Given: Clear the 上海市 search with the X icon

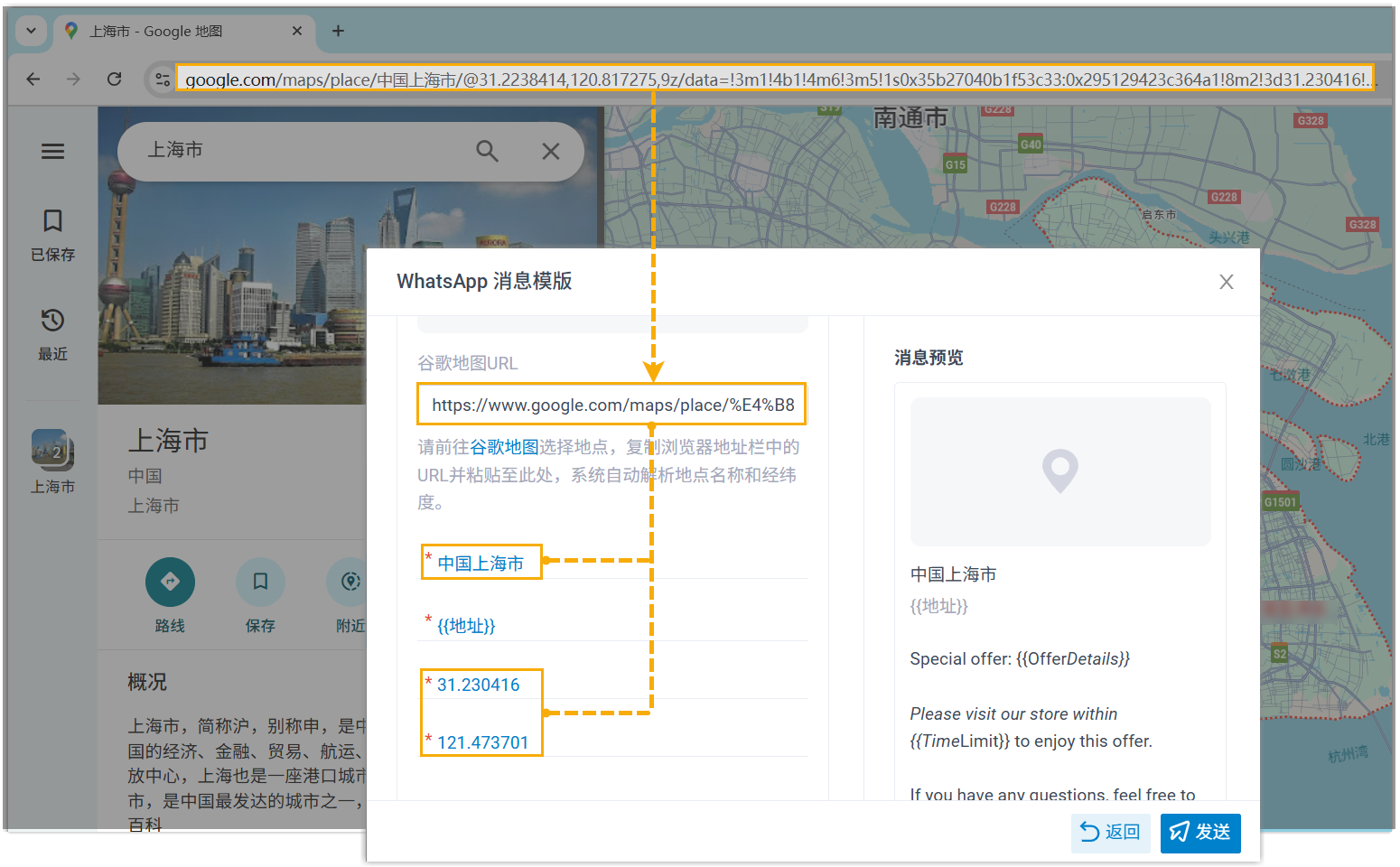Looking at the screenshot, I should (x=550, y=152).
